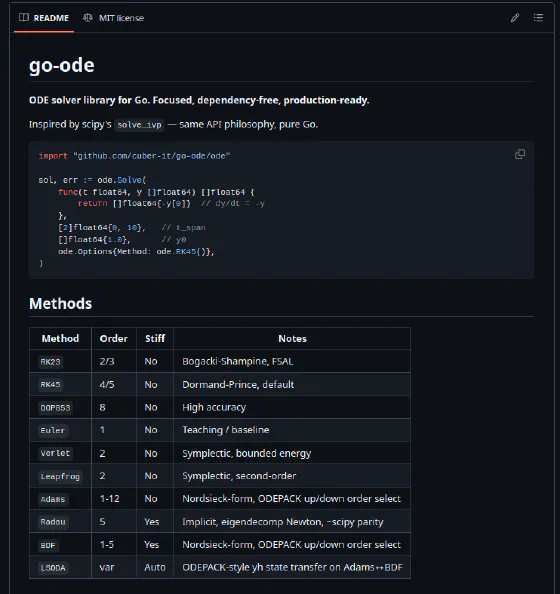This screenshot has width=560, height=594.
Task: Click the Order column header
Action: tap(114, 338)
